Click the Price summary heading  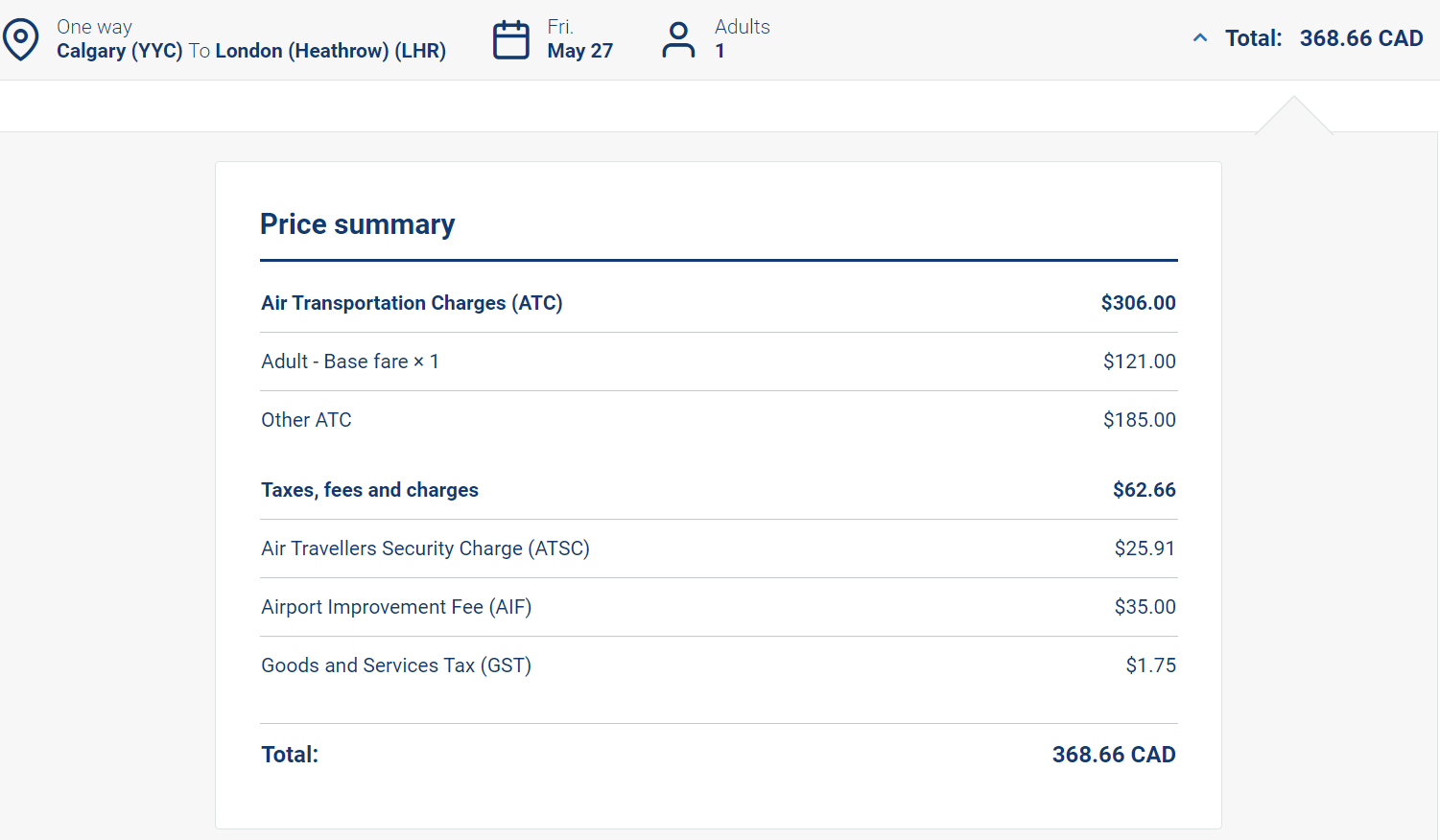358,224
